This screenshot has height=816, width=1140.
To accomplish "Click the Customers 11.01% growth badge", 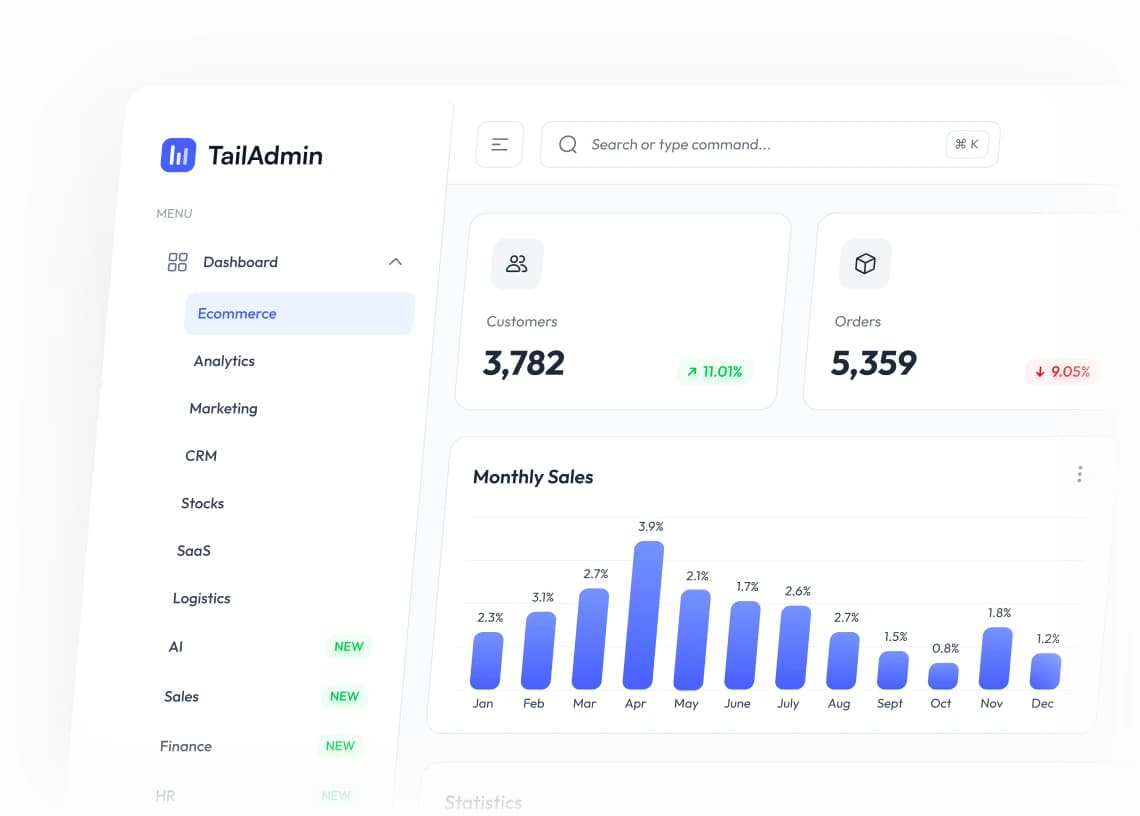I will [715, 372].
